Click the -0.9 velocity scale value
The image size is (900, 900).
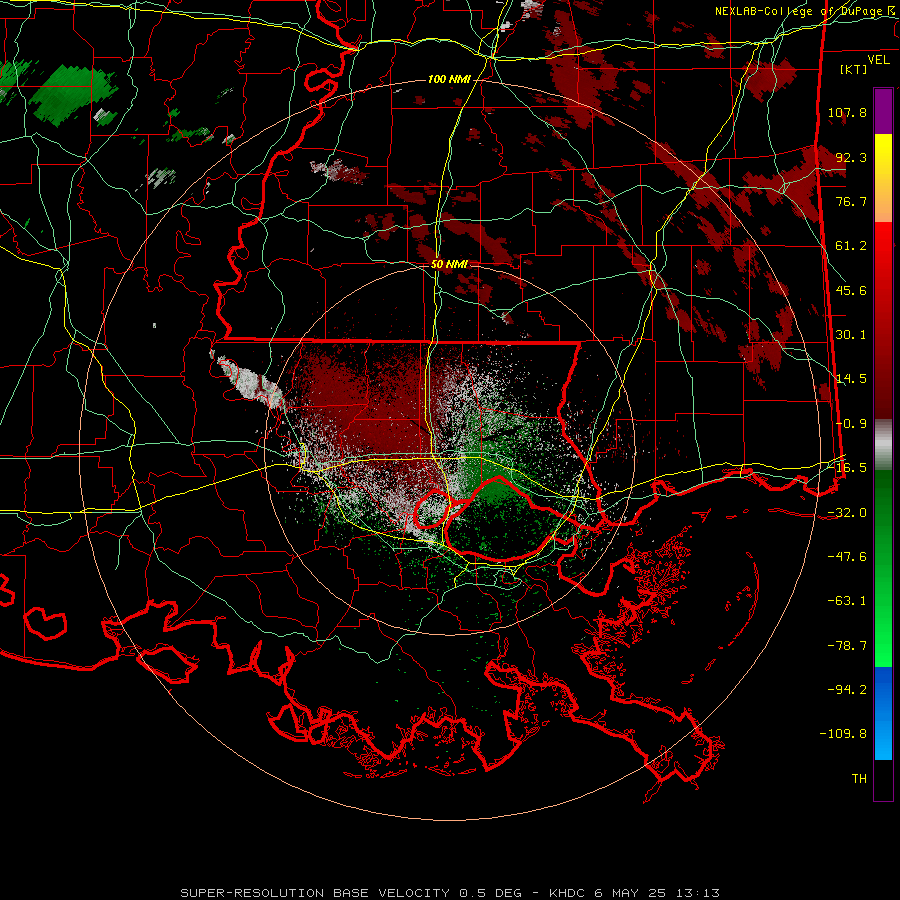pyautogui.click(x=851, y=424)
